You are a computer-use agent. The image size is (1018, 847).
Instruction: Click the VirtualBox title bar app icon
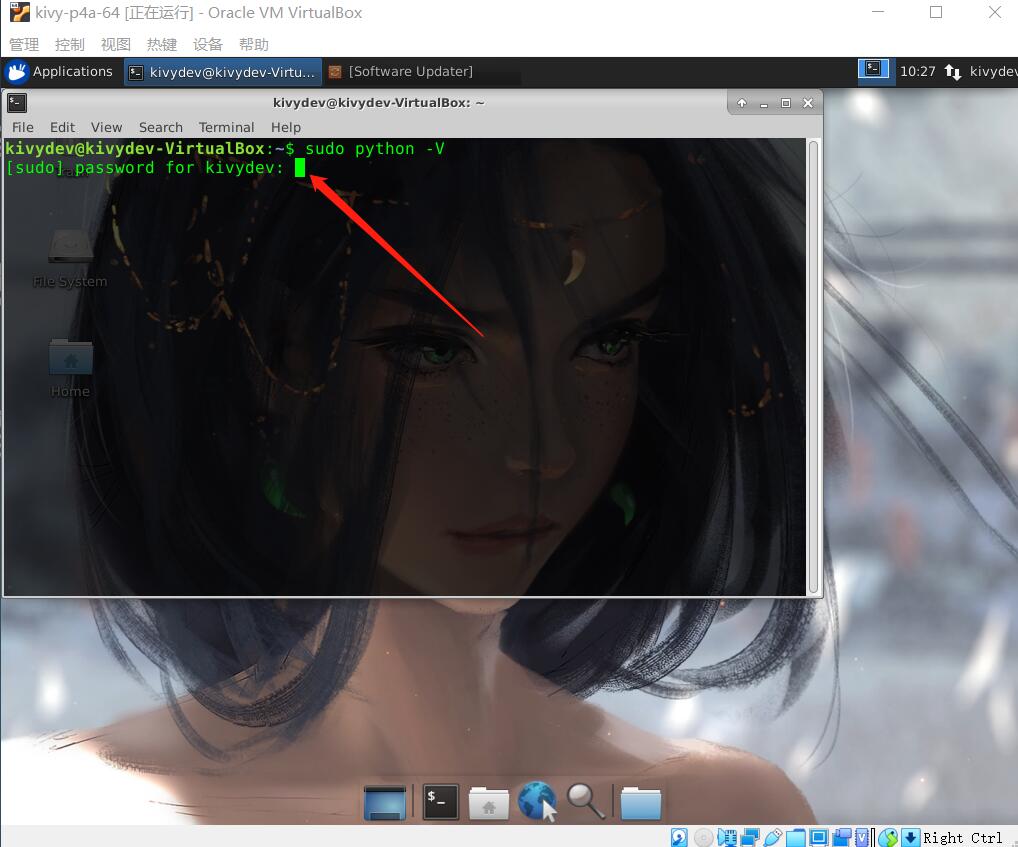[19, 12]
